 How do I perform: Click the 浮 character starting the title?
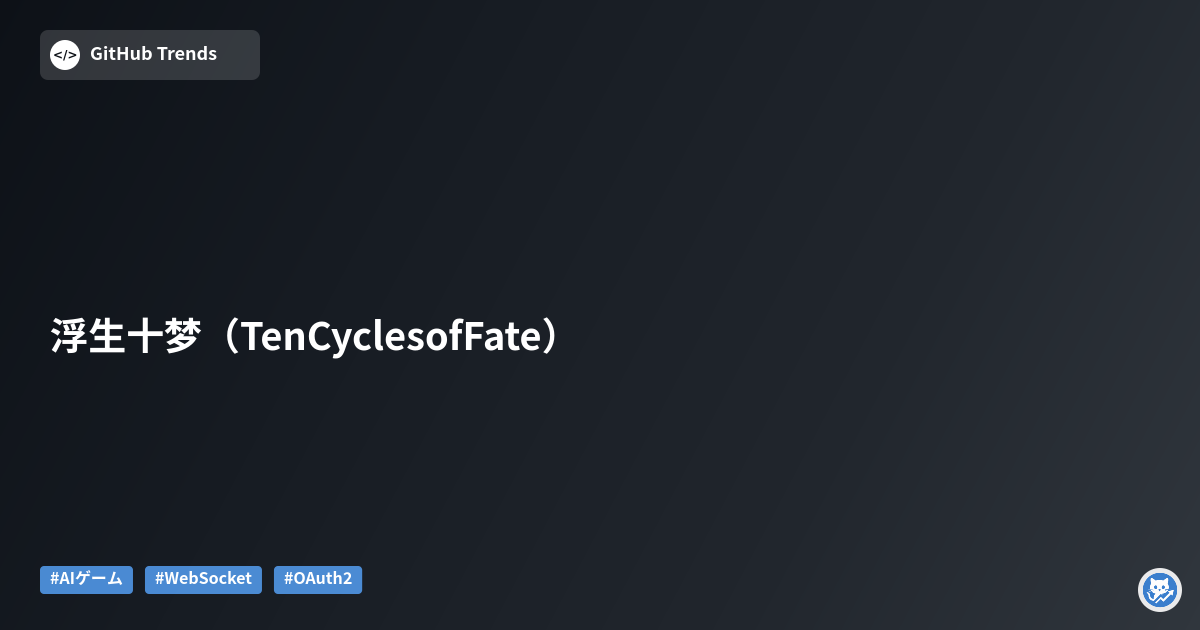coord(67,337)
